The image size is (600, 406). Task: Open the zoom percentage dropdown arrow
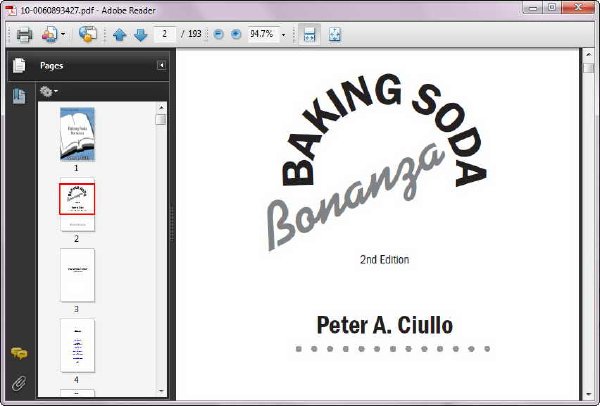(x=284, y=35)
